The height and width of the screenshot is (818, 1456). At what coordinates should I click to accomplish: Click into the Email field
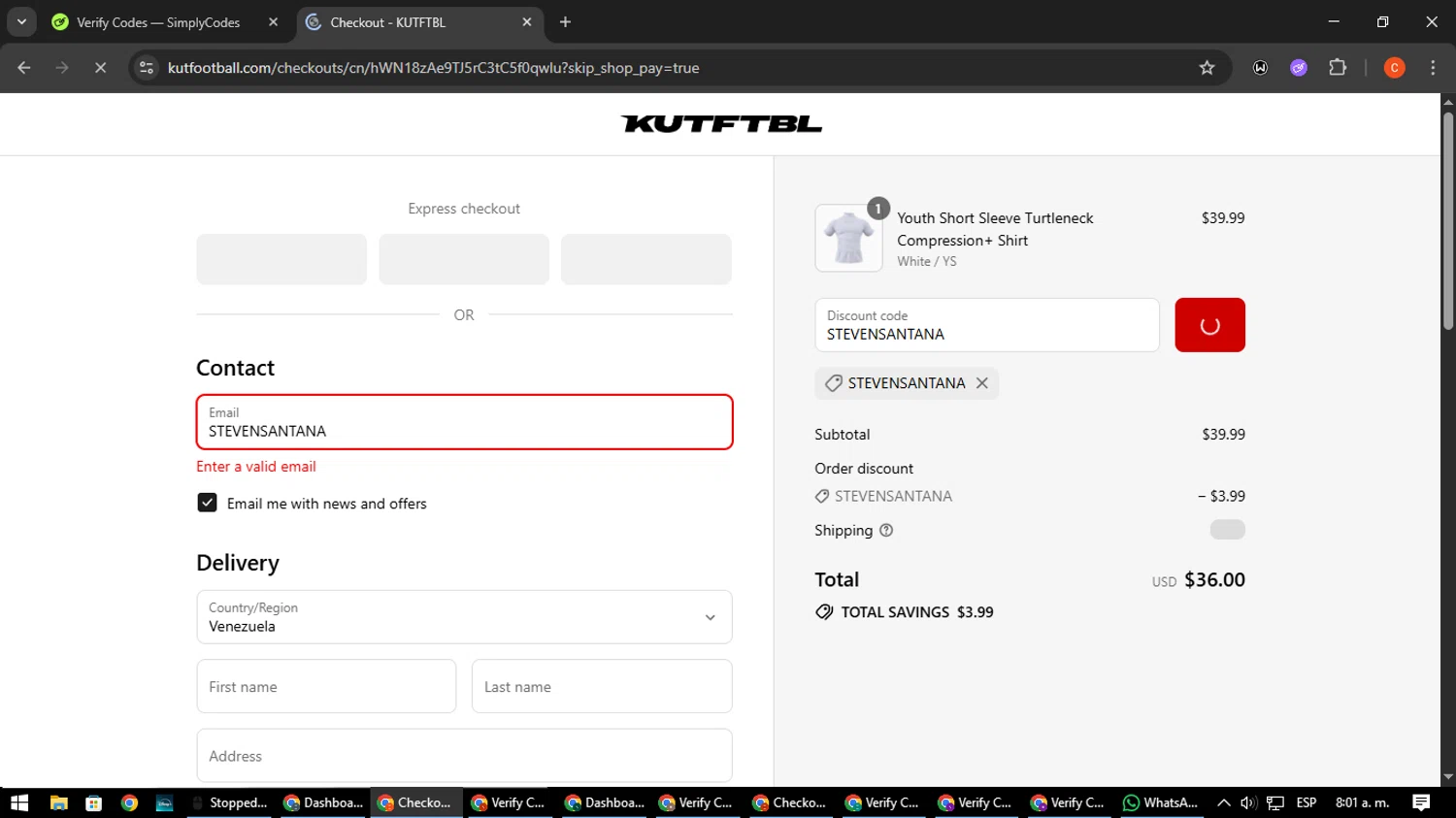[464, 422]
